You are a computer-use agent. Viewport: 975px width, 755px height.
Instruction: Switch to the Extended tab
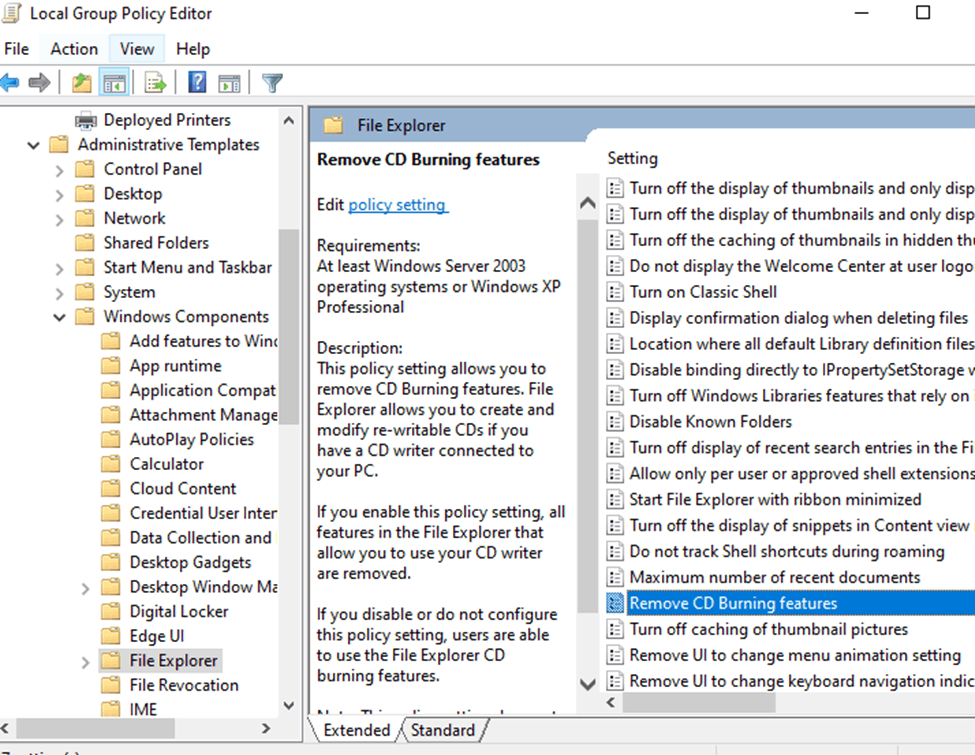[357, 730]
